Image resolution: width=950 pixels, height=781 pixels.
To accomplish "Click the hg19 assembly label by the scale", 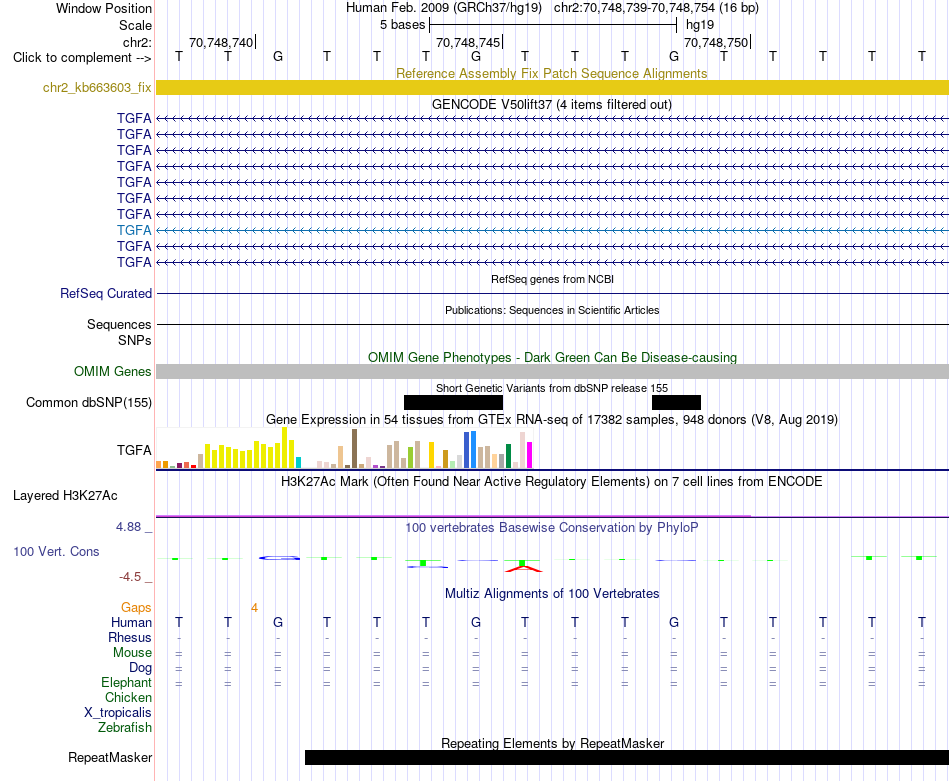I will [x=700, y=25].
